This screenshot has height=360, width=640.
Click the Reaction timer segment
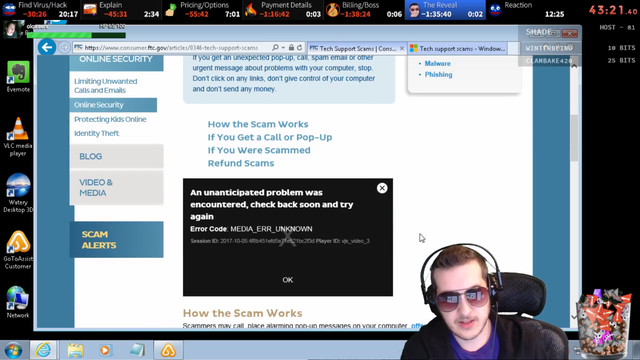click(x=527, y=10)
